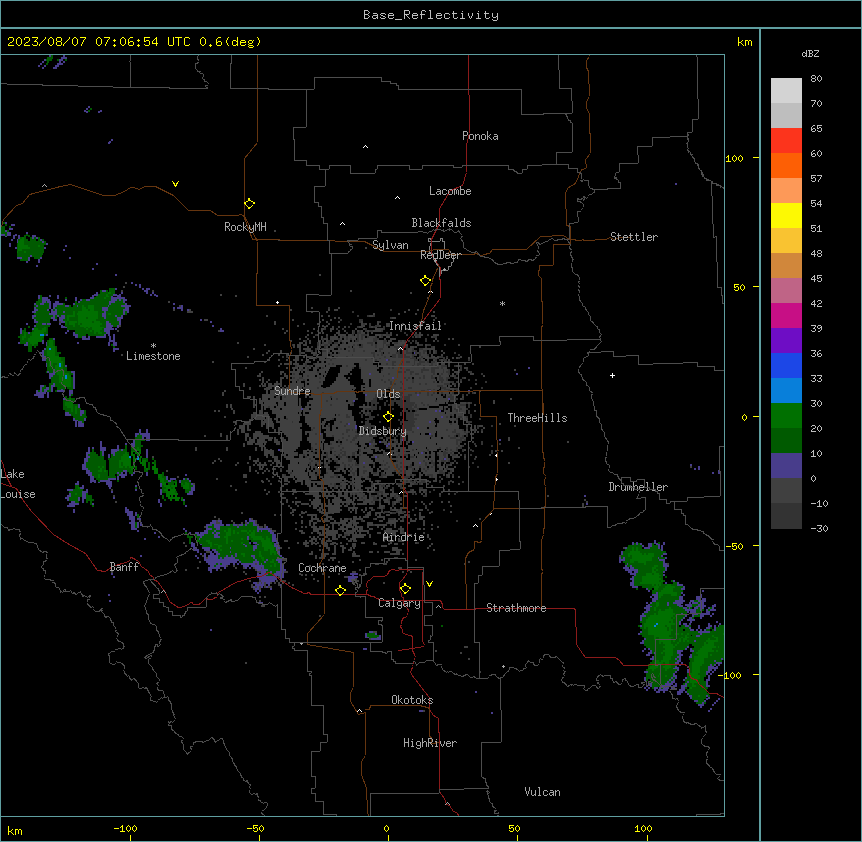The width and height of the screenshot is (862, 842).
Task: Click the Limestone label
Action: [153, 356]
